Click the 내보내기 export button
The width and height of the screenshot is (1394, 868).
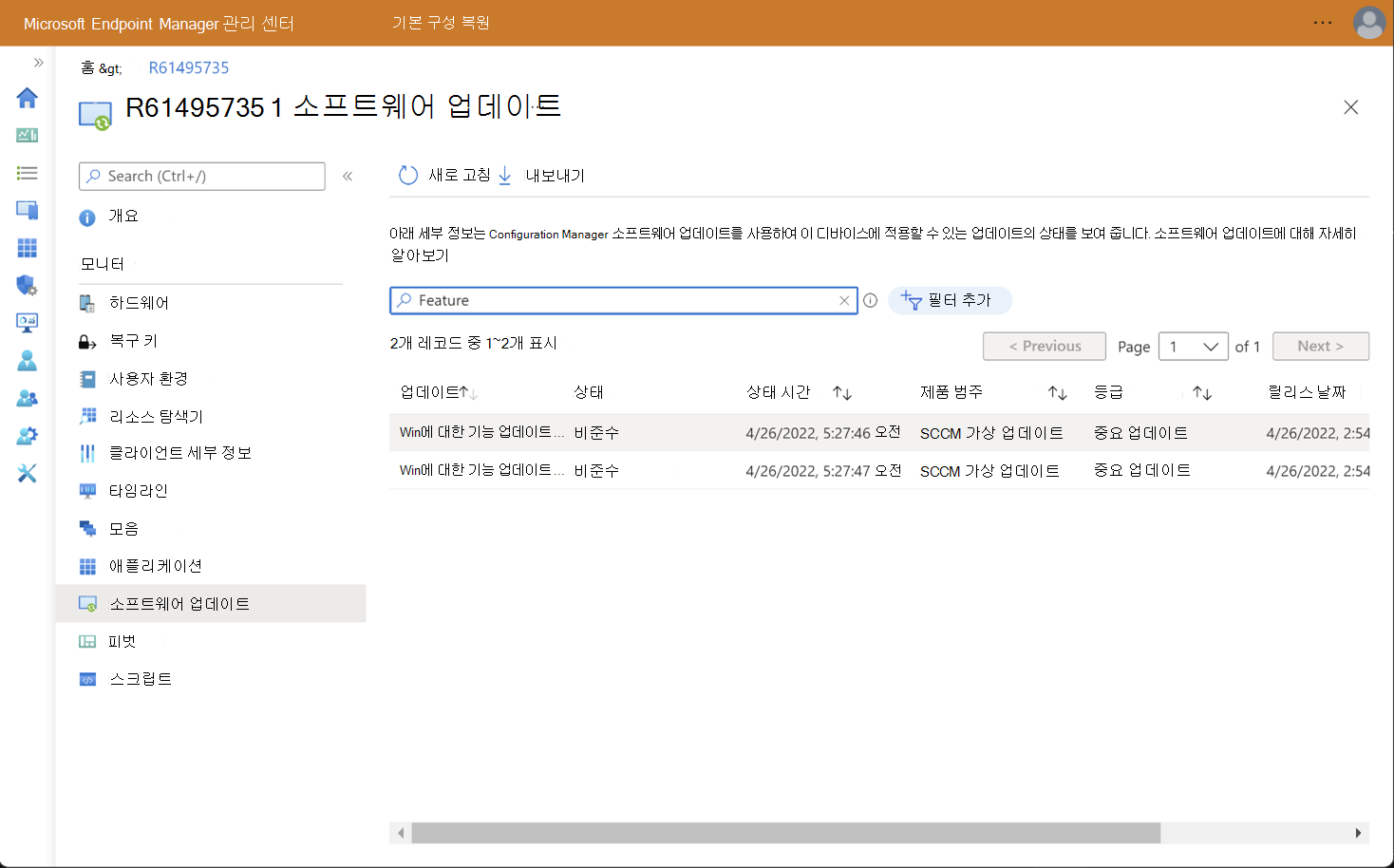542,176
